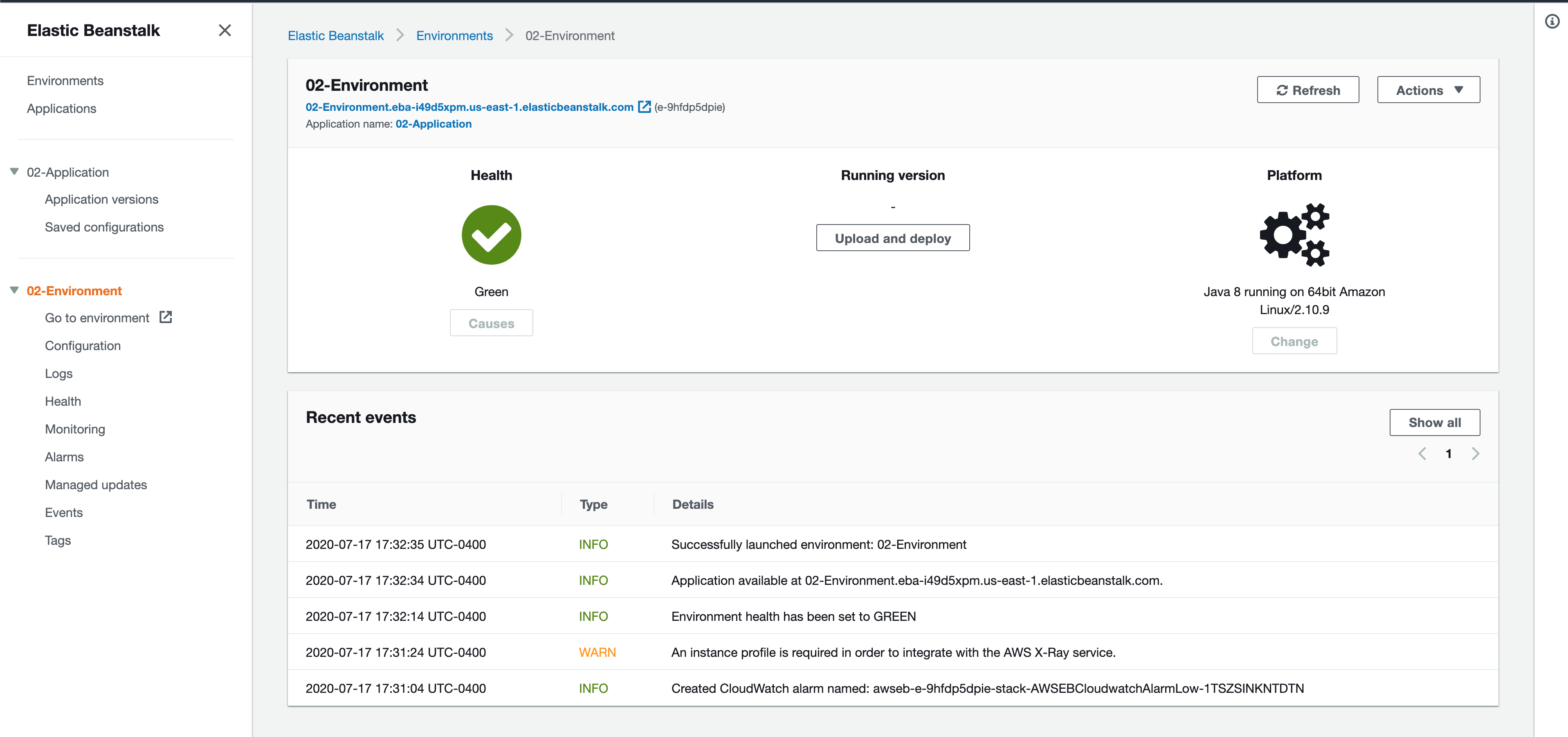Click the platform gears icon

pos(1294,235)
